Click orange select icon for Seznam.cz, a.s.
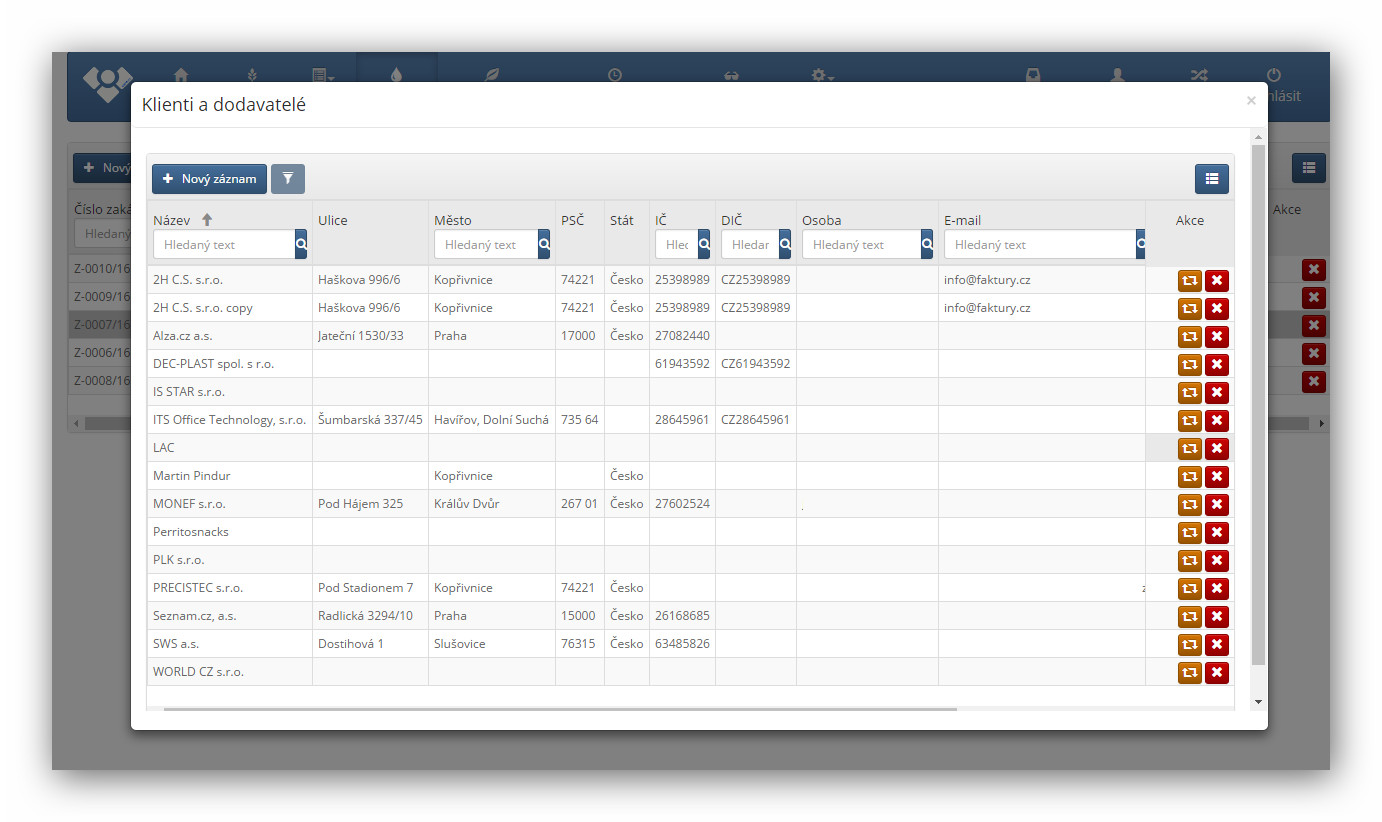The width and height of the screenshot is (1382, 822). click(x=1189, y=616)
